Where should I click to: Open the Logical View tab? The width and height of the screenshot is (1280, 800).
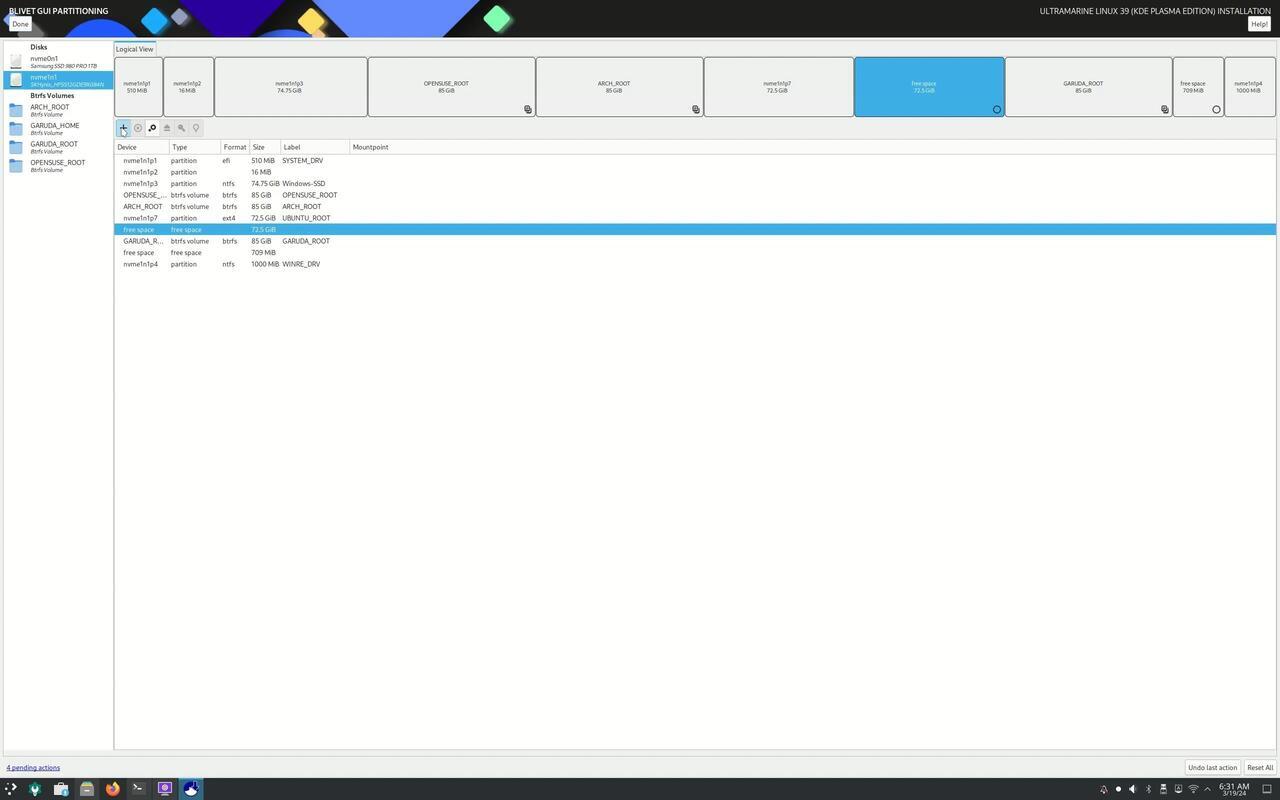134,49
